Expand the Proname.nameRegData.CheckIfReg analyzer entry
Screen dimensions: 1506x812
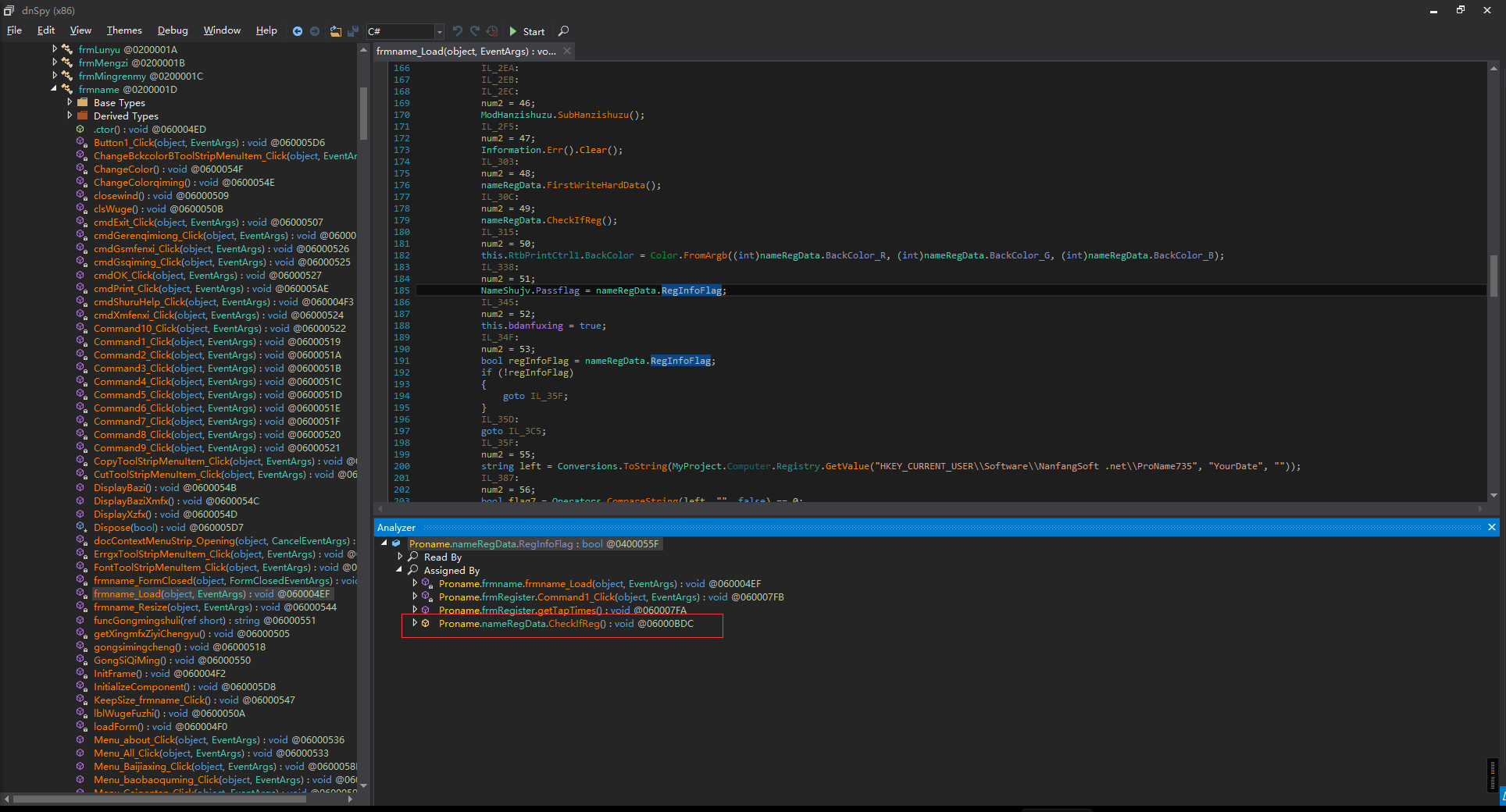coord(415,623)
